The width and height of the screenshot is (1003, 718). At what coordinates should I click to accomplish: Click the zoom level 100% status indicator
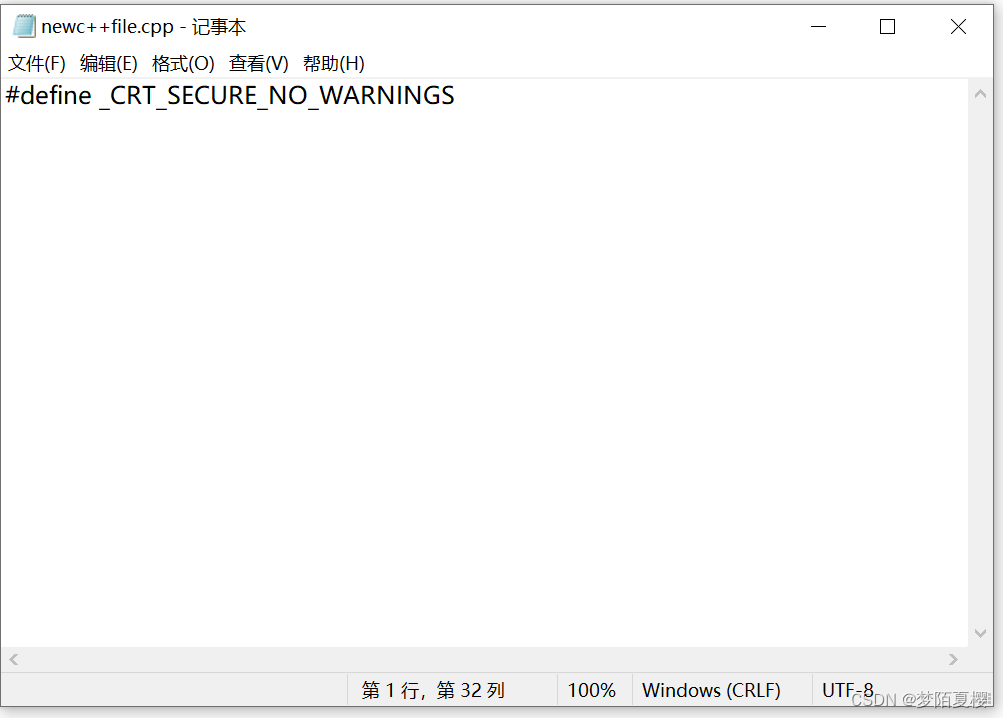[x=591, y=690]
